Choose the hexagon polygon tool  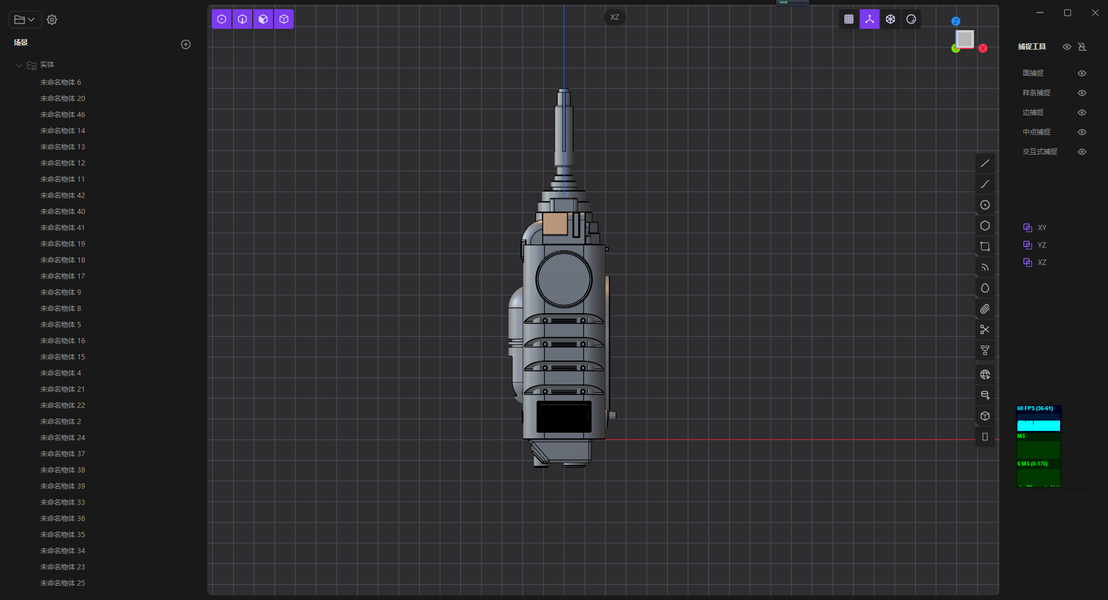pos(985,225)
